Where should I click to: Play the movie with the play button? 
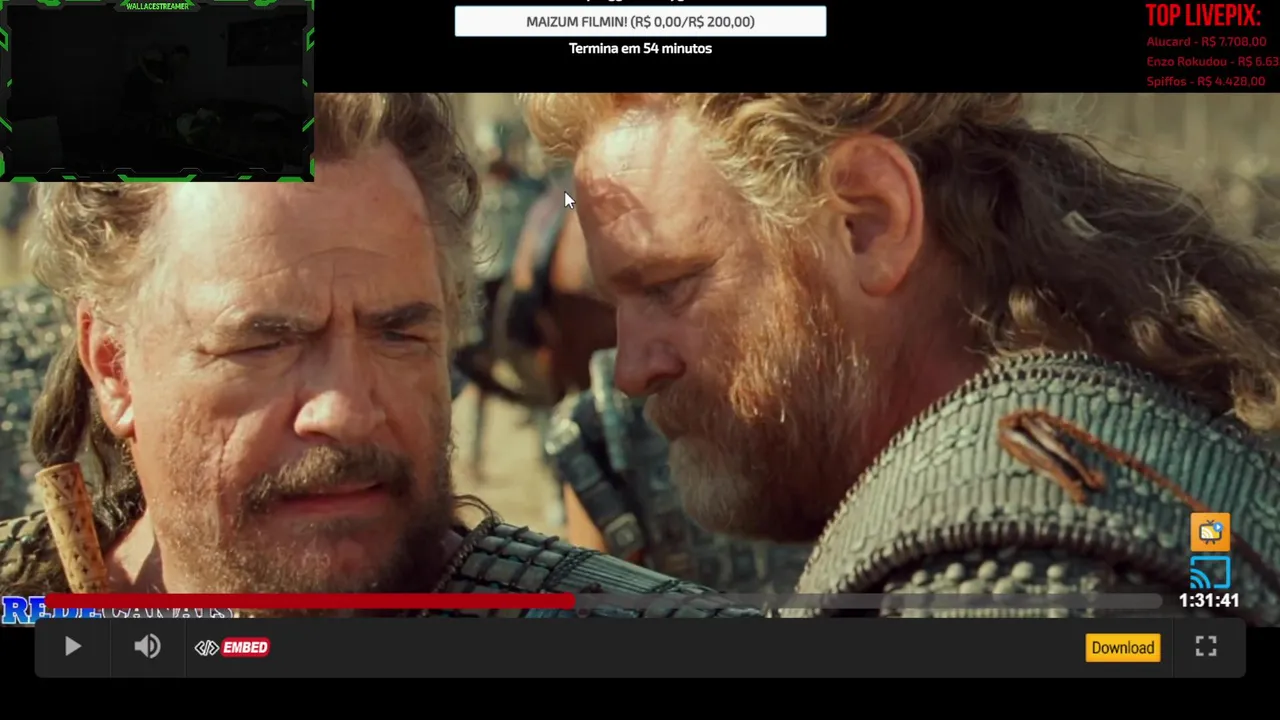click(73, 647)
